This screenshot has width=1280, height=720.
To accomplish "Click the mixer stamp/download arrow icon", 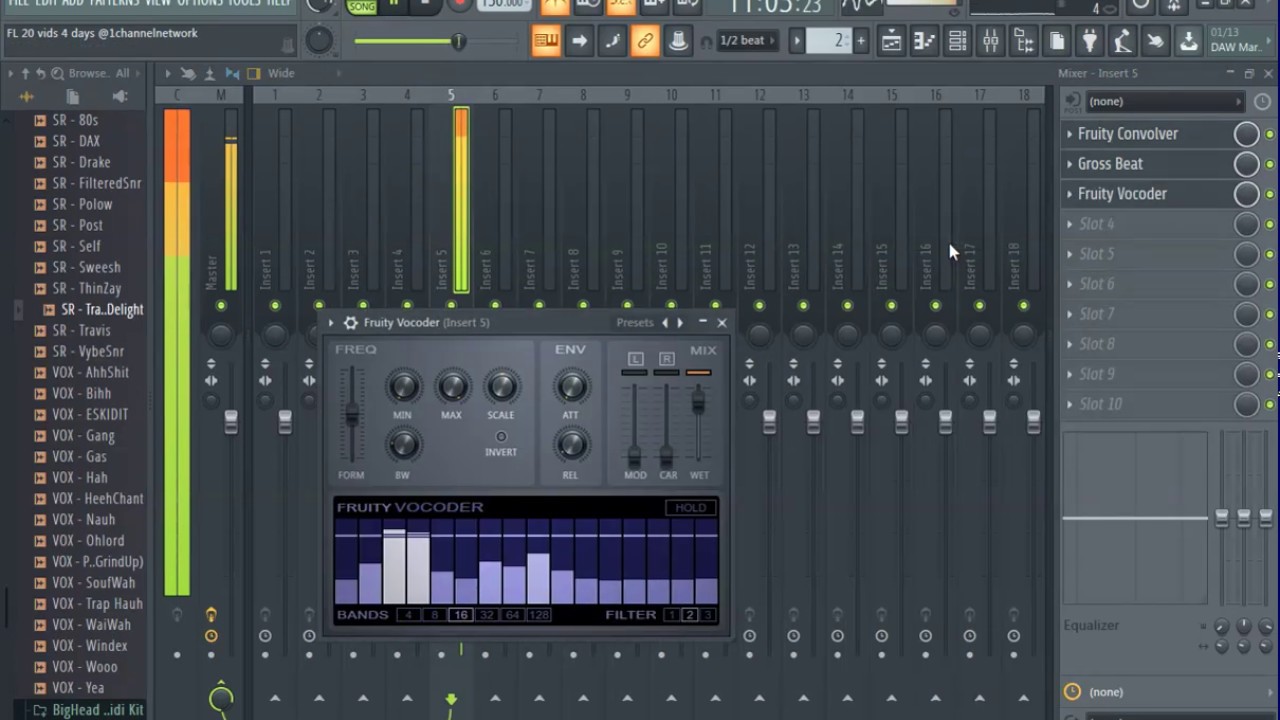I will point(210,73).
